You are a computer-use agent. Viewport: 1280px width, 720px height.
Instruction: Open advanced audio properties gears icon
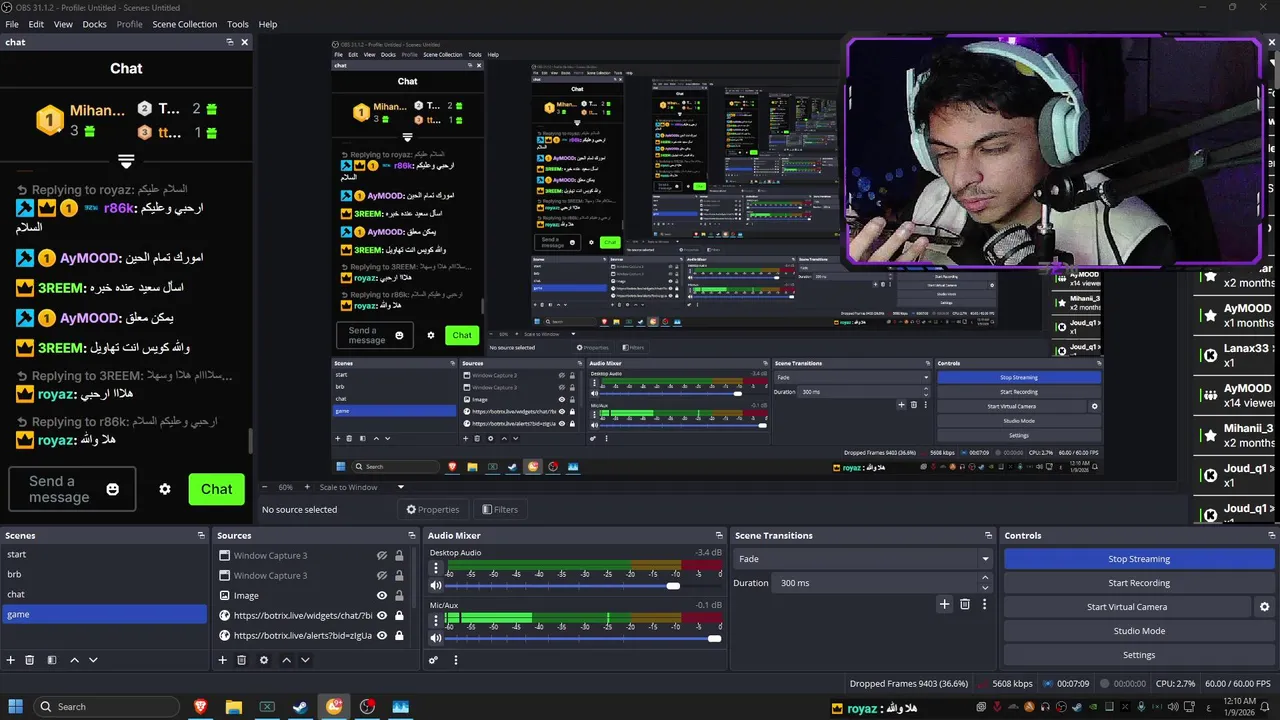tap(433, 660)
